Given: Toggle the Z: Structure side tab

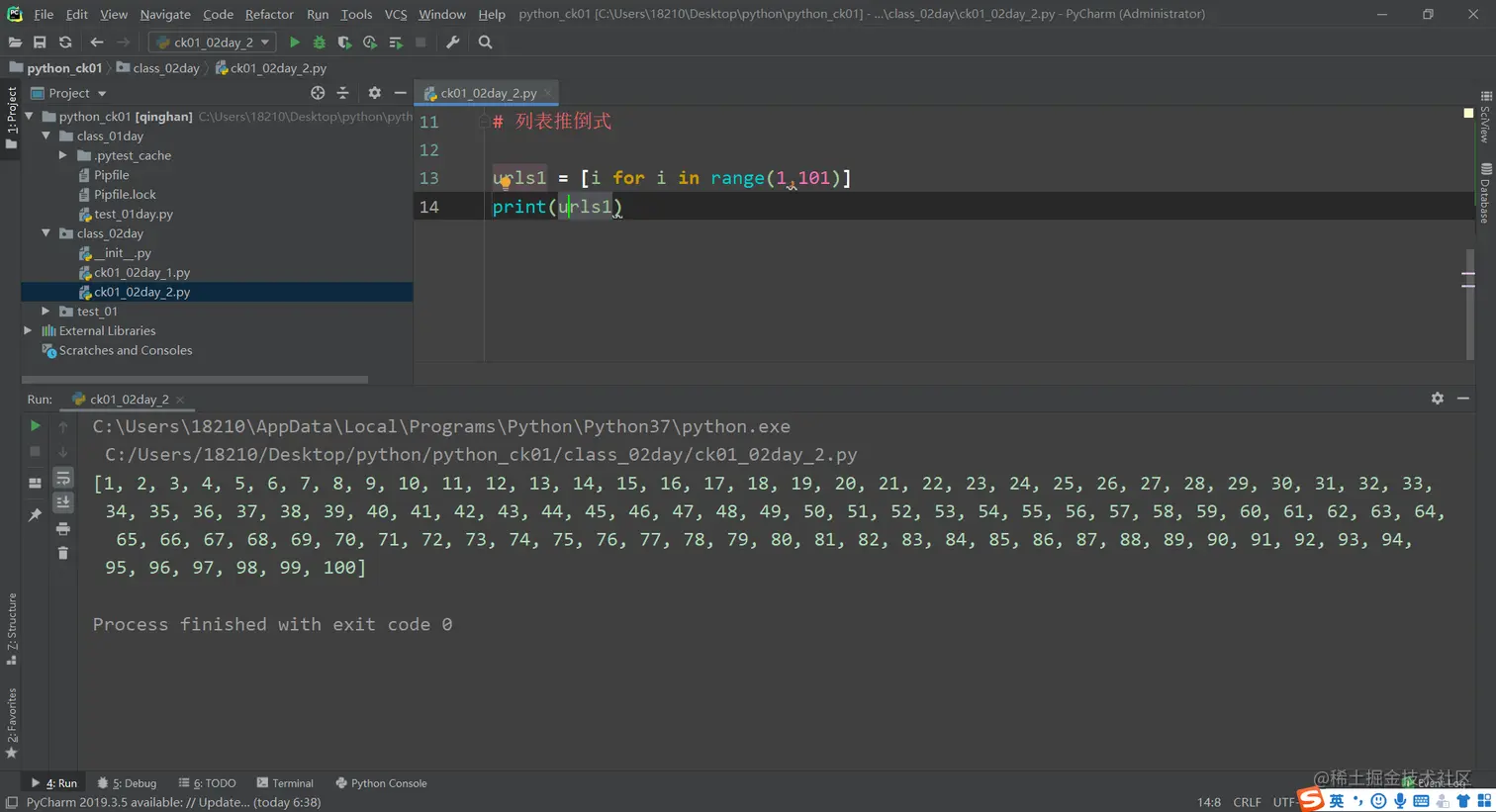Looking at the screenshot, I should pos(11,629).
